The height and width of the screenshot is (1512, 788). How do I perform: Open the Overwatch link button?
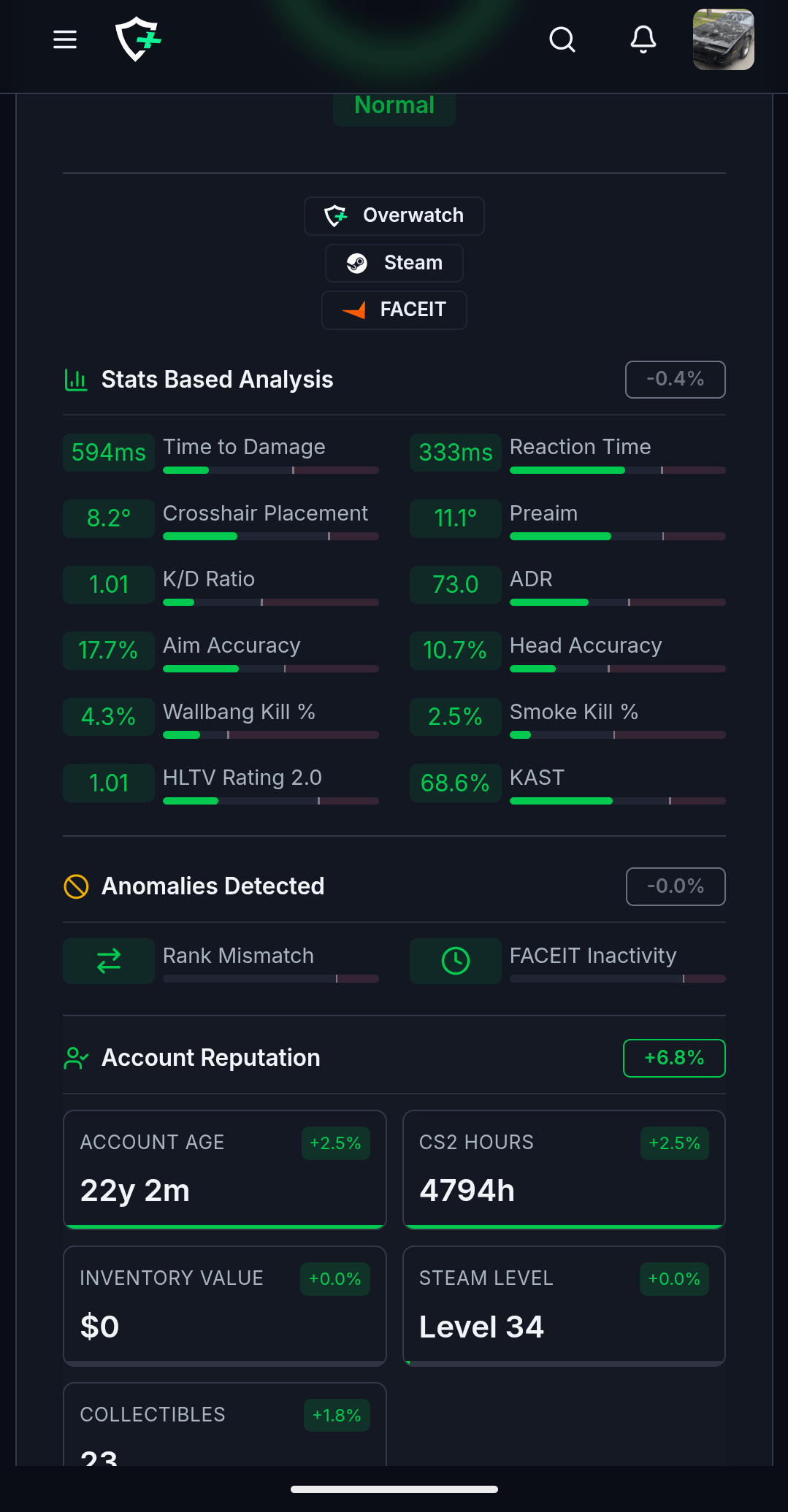(394, 215)
